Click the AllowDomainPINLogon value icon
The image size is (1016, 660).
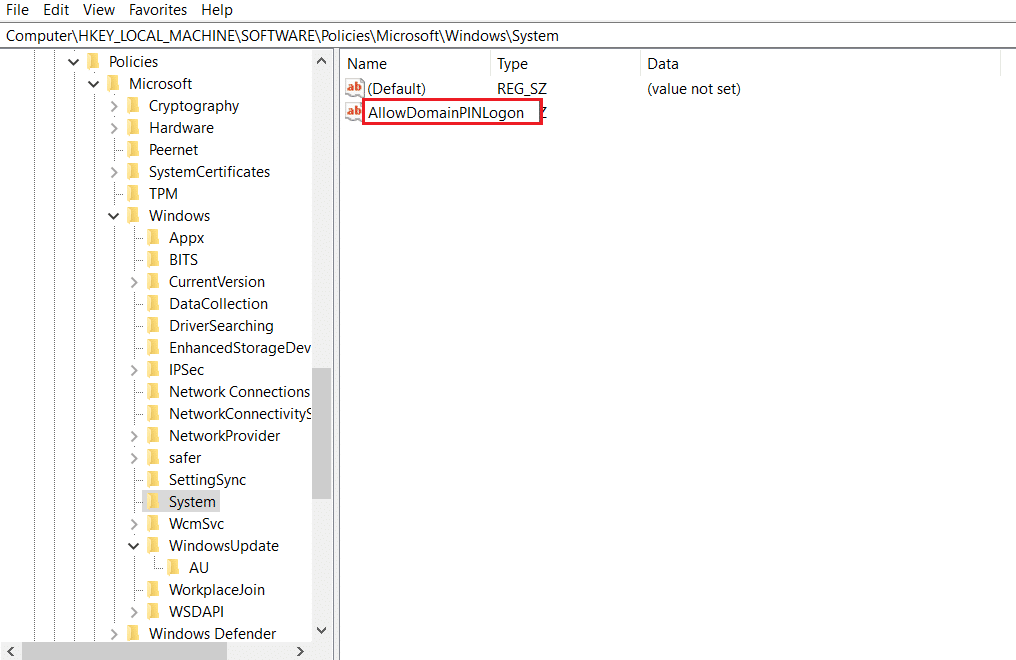(354, 112)
